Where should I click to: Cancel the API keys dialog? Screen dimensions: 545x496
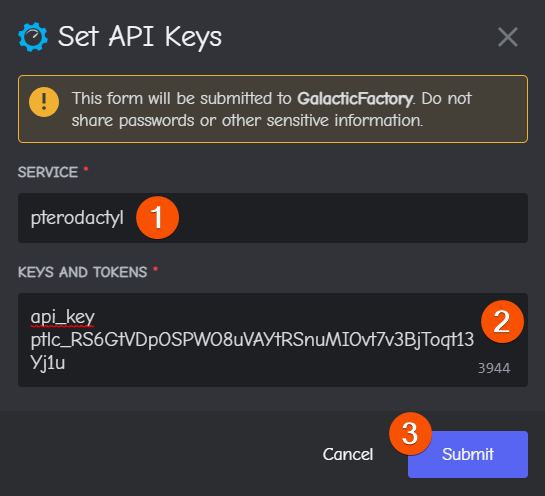tap(348, 454)
